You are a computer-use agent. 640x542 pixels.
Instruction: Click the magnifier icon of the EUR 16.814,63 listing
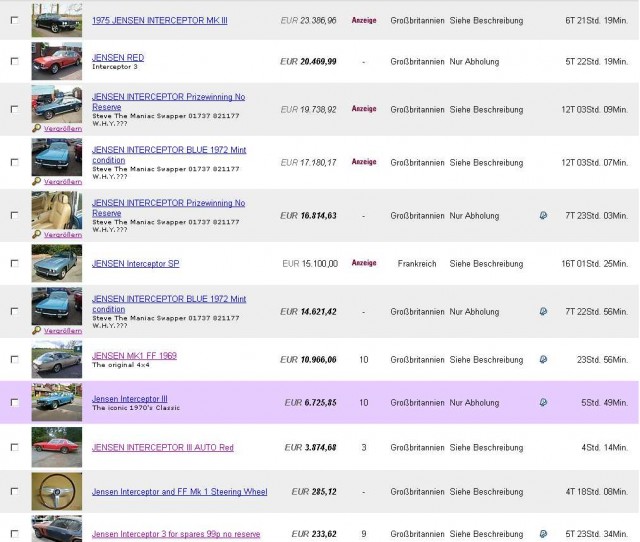pos(37,234)
